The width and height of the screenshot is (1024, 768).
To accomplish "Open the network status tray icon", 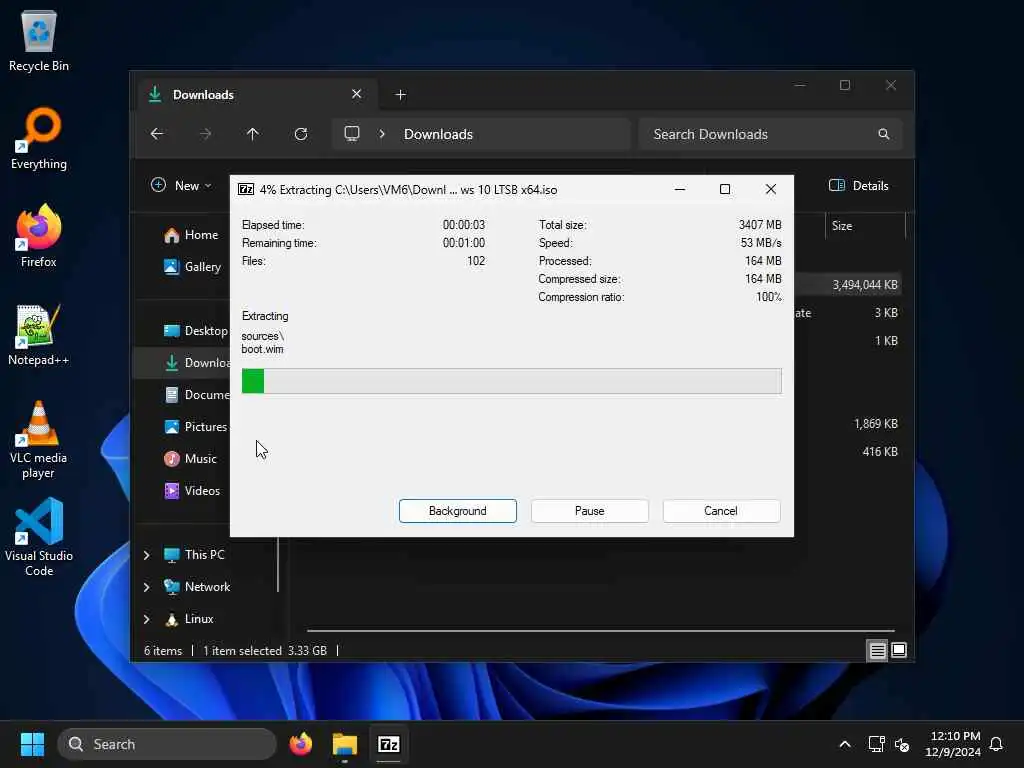I will pyautogui.click(x=876, y=744).
